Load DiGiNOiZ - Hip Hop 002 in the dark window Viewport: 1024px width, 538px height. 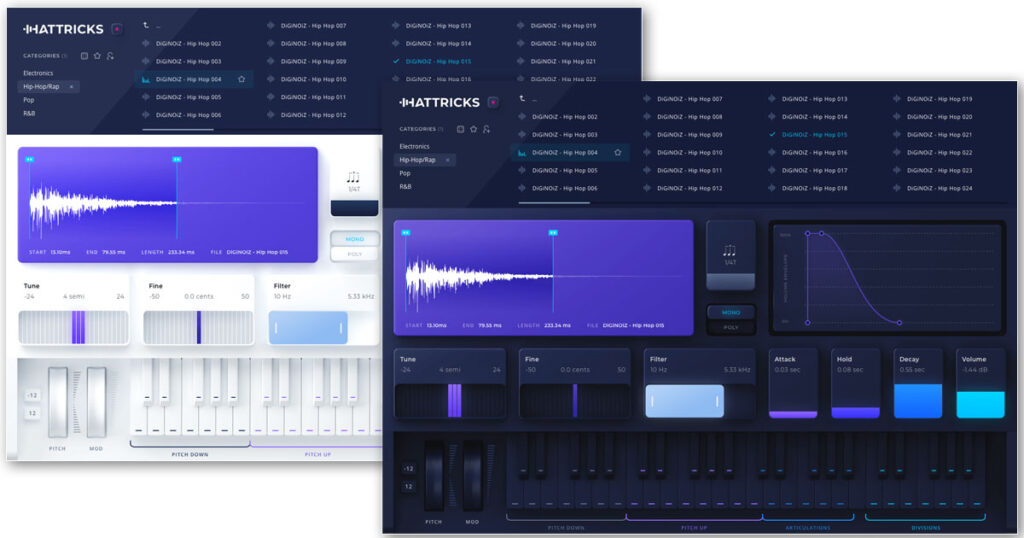[x=565, y=118]
